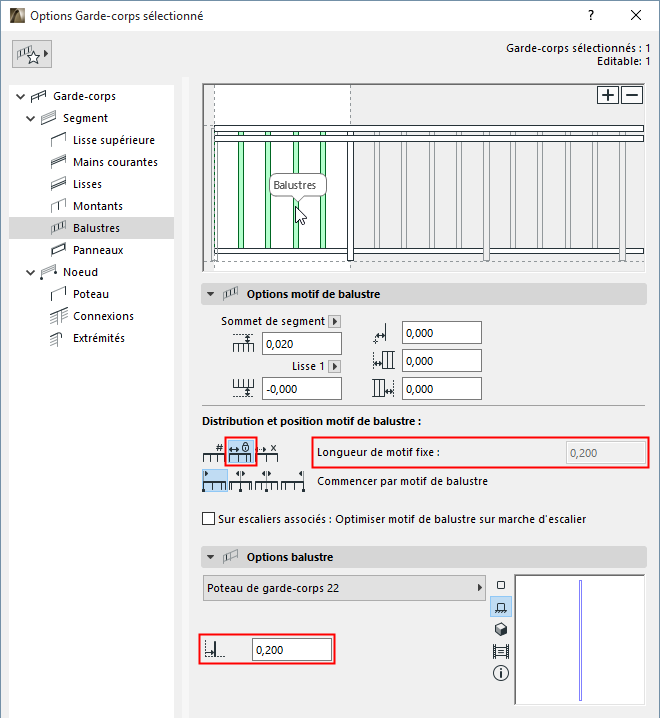The image size is (660, 718).
Task: Zoom in the railing preview with plus
Action: (x=608, y=95)
